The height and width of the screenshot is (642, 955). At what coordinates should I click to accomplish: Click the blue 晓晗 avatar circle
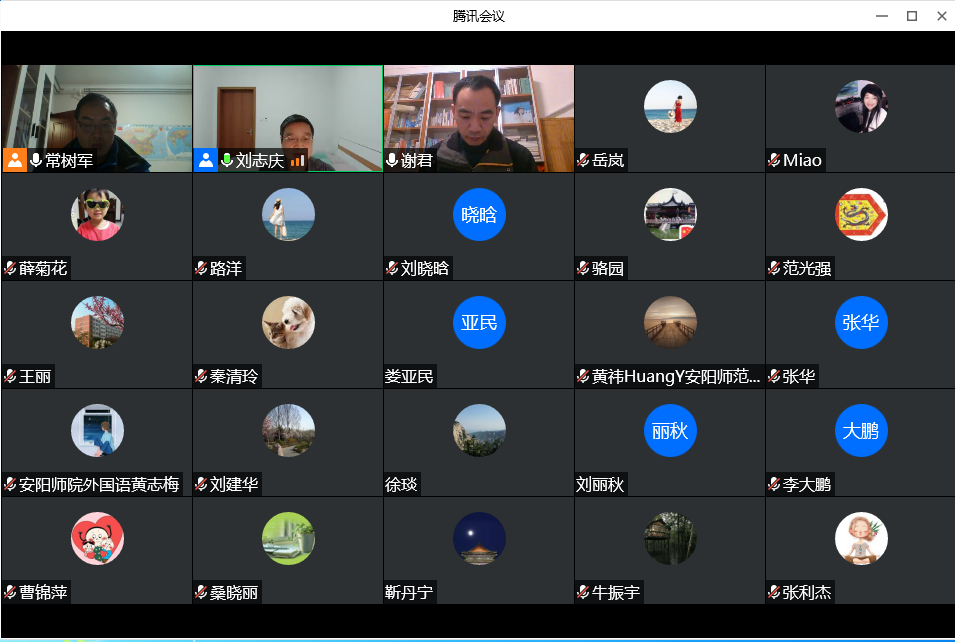coord(479,214)
